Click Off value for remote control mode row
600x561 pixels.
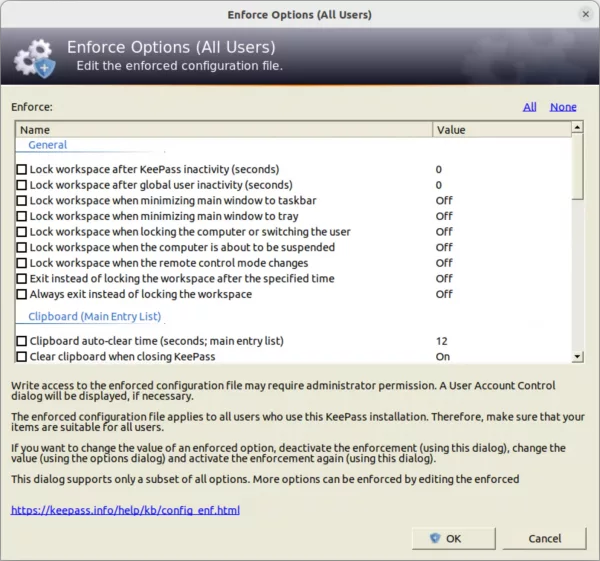444,263
